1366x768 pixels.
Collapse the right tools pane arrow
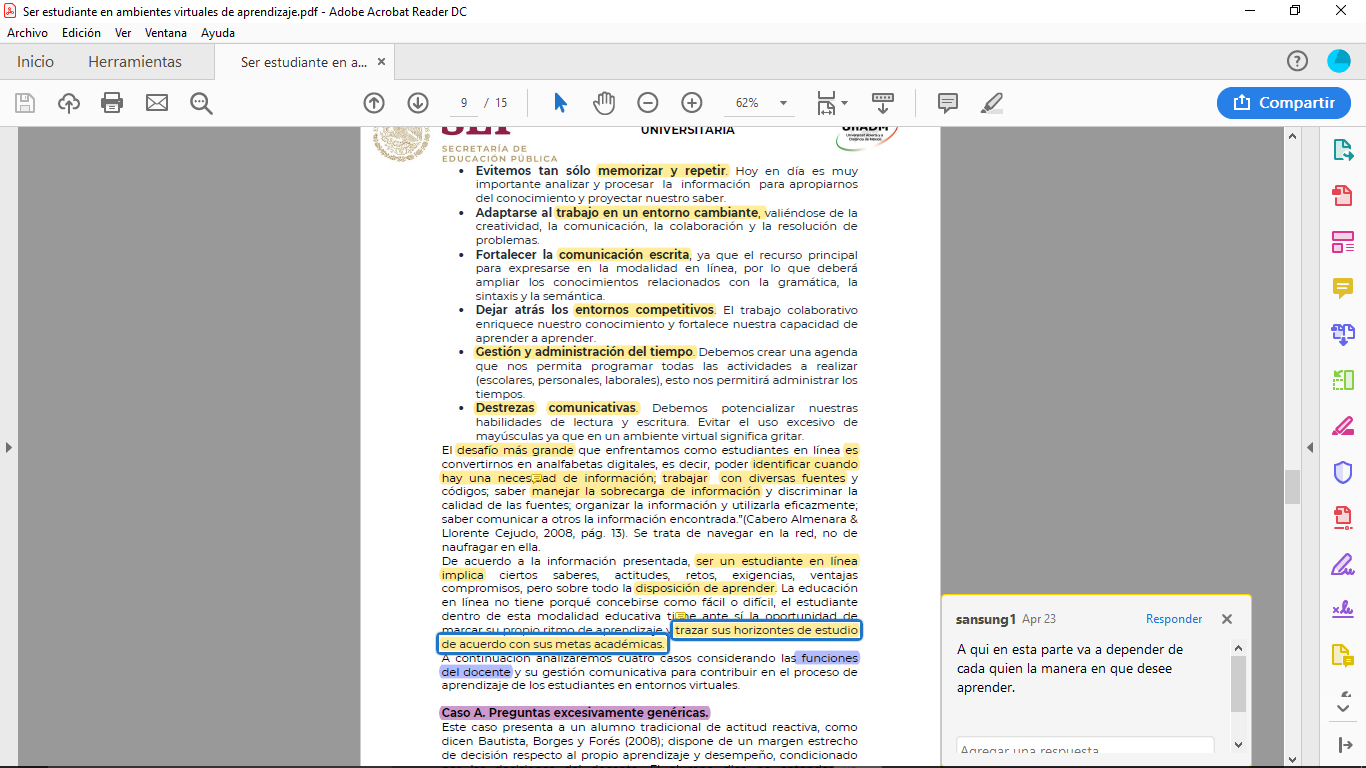[x=1310, y=447]
